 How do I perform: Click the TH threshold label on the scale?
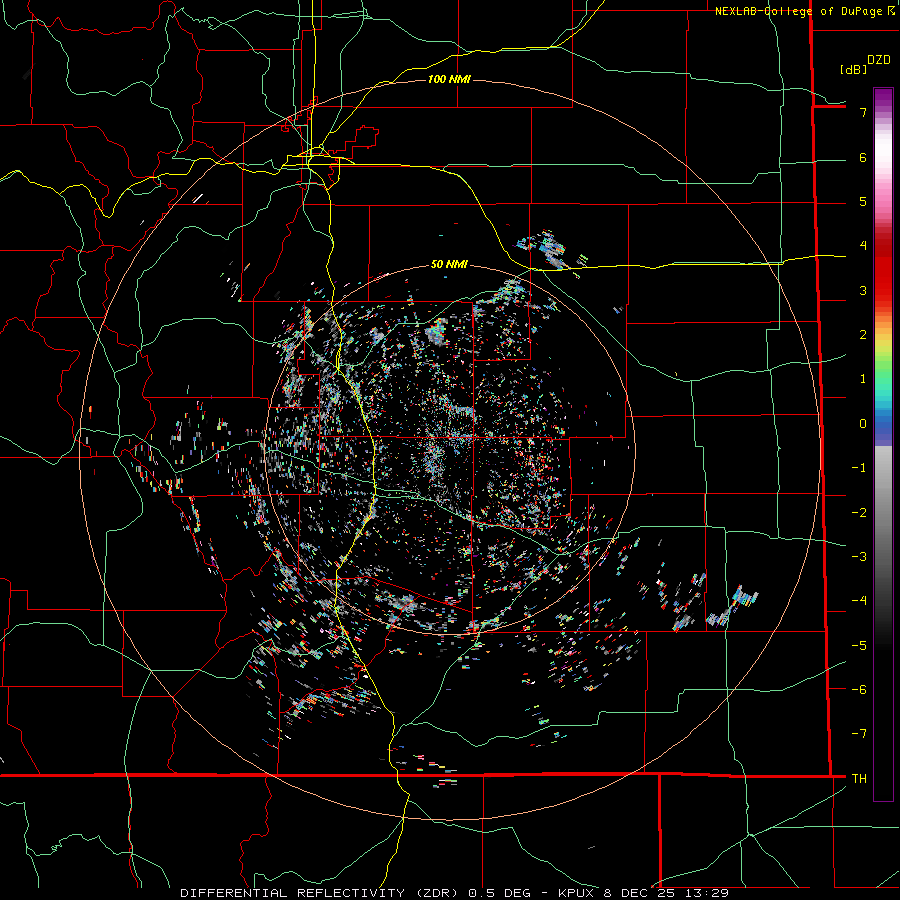(859, 779)
